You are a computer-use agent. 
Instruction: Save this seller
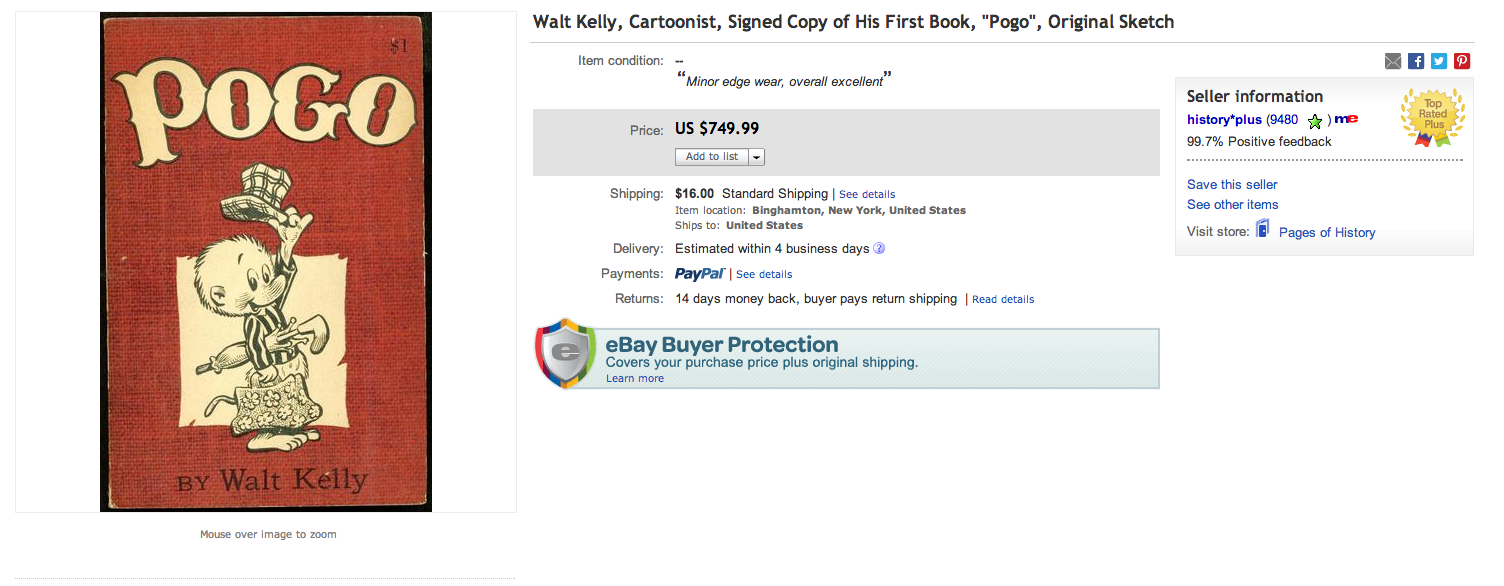(1231, 184)
